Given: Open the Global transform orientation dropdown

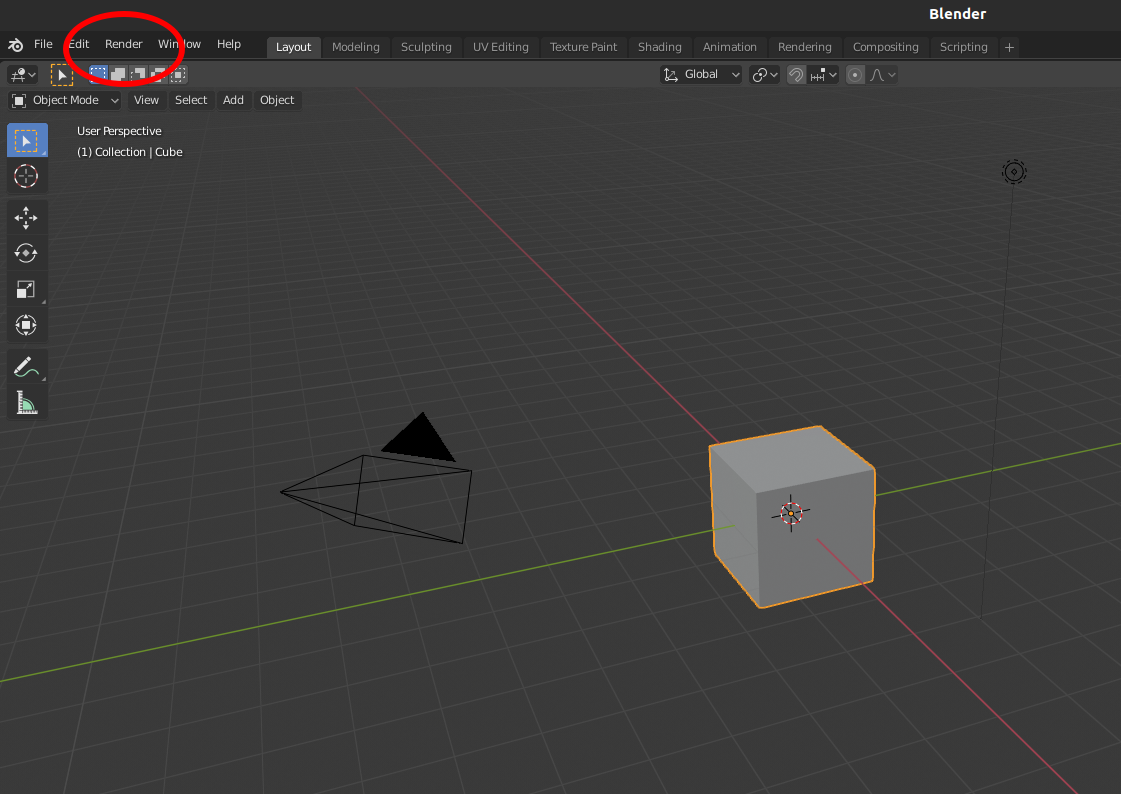Looking at the screenshot, I should coord(701,74).
